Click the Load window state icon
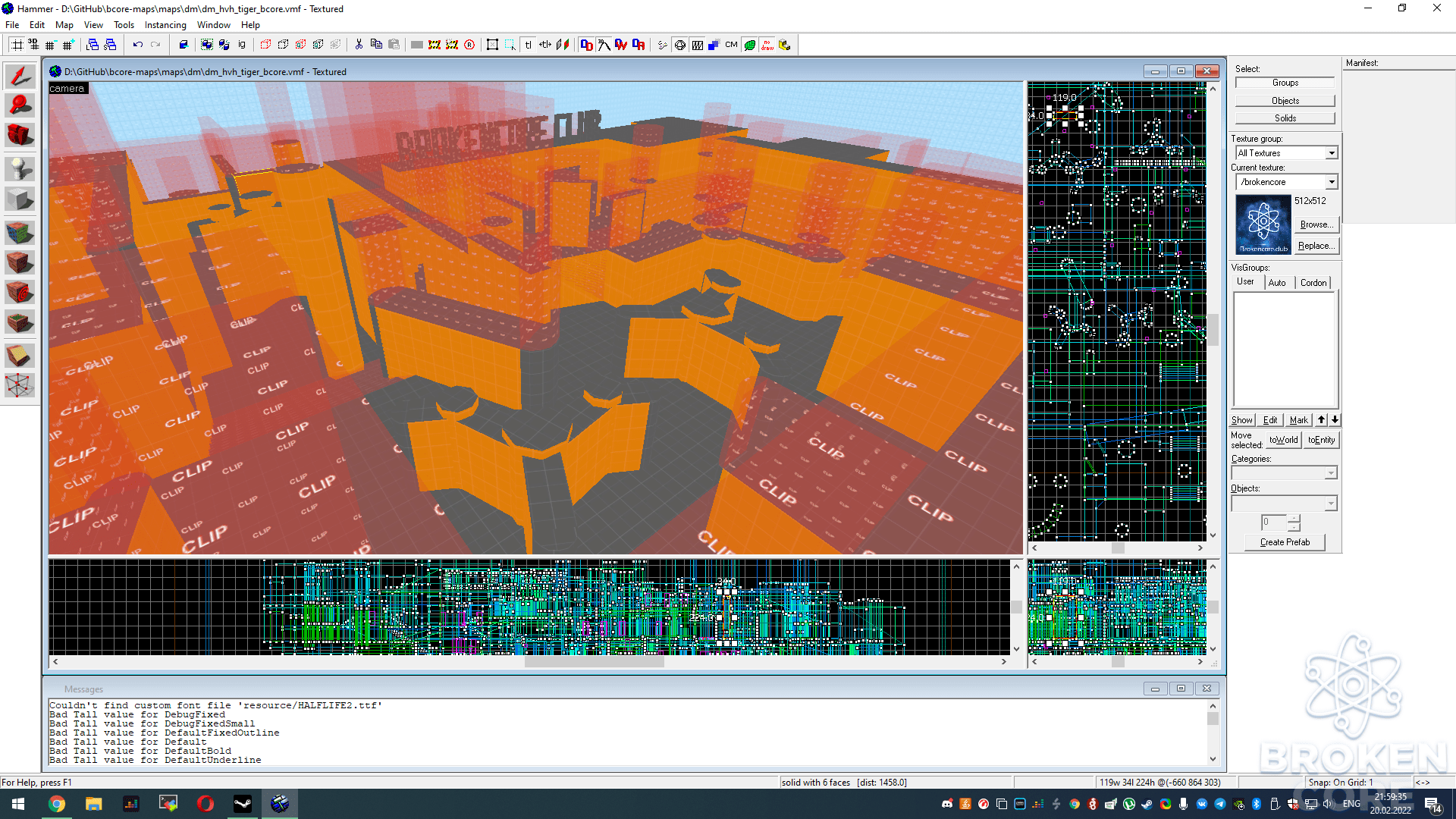The height and width of the screenshot is (819, 1456). 93,45
